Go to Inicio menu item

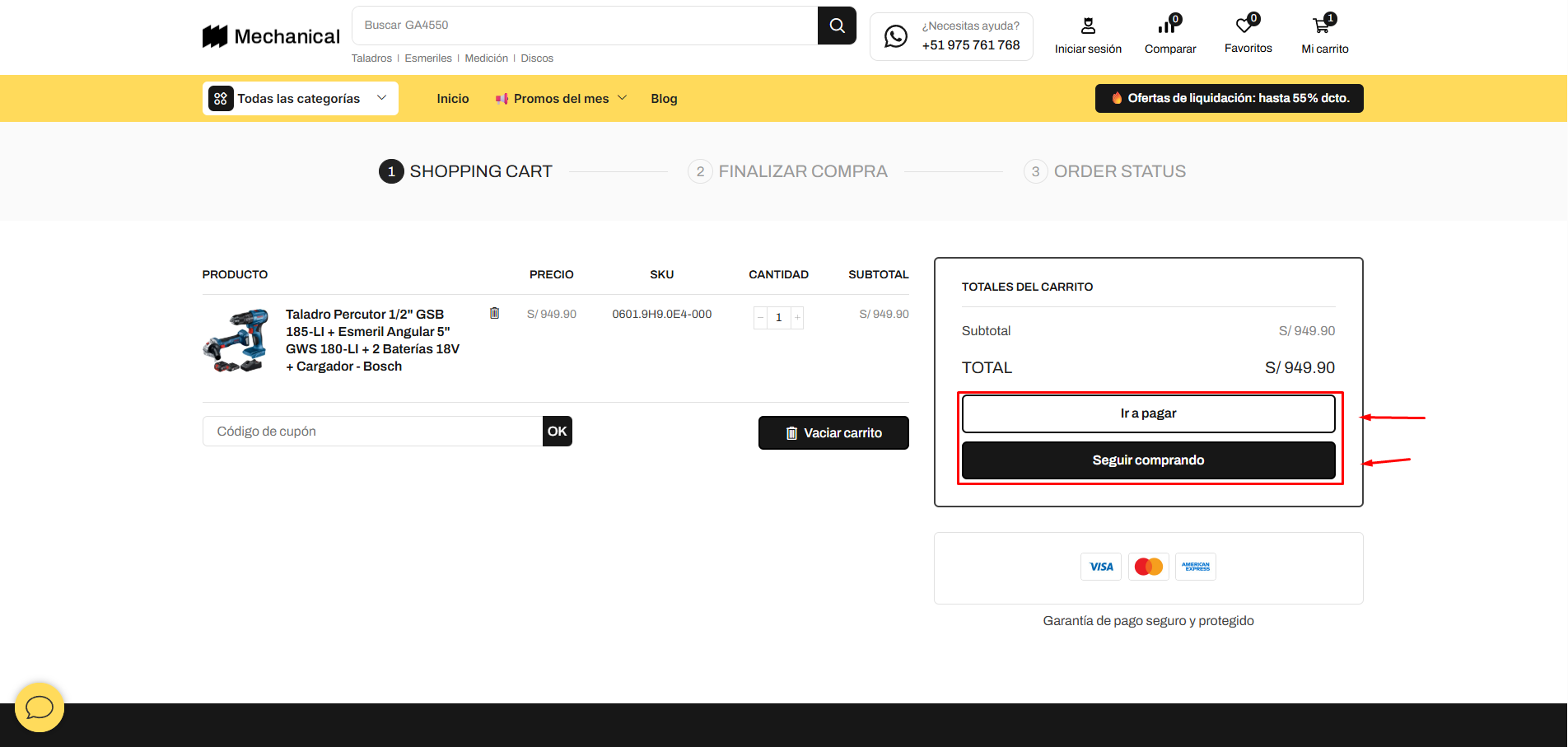click(453, 99)
